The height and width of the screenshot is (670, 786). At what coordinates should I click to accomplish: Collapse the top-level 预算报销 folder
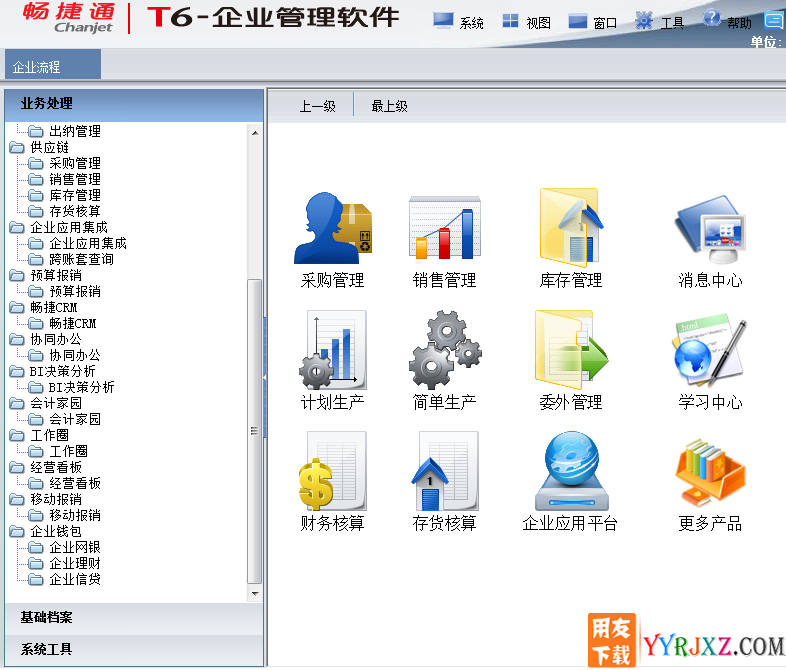point(17,276)
